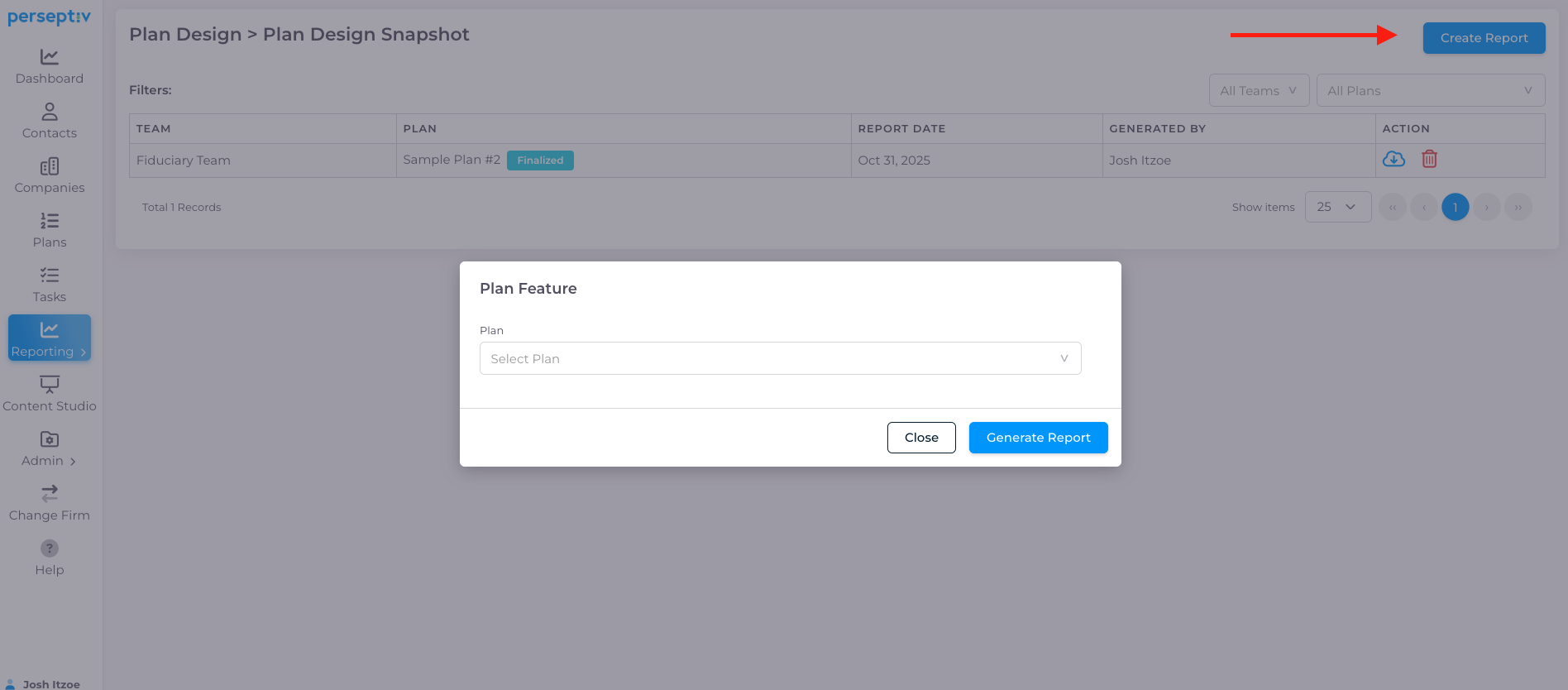This screenshot has height=690, width=1568.
Task: Click the Change Firm swap icon
Action: 50,494
